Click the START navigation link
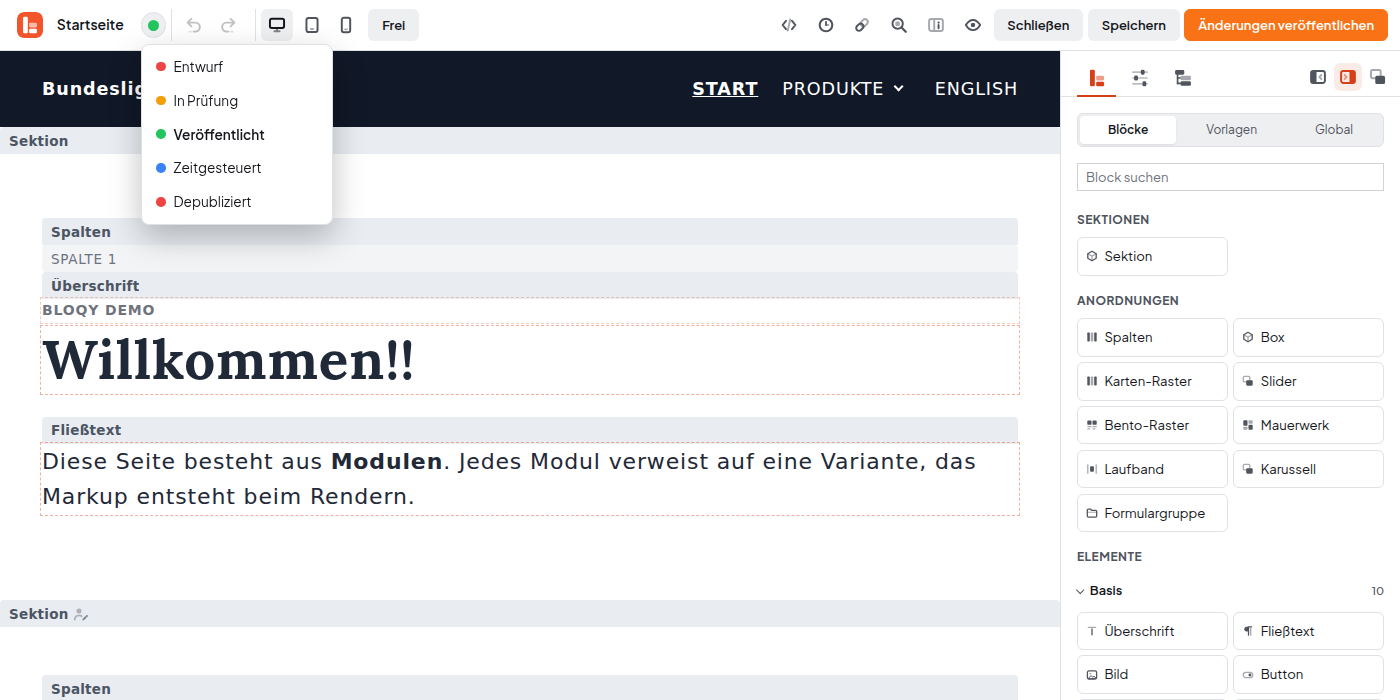Screen dimensions: 1400x700 (x=725, y=89)
